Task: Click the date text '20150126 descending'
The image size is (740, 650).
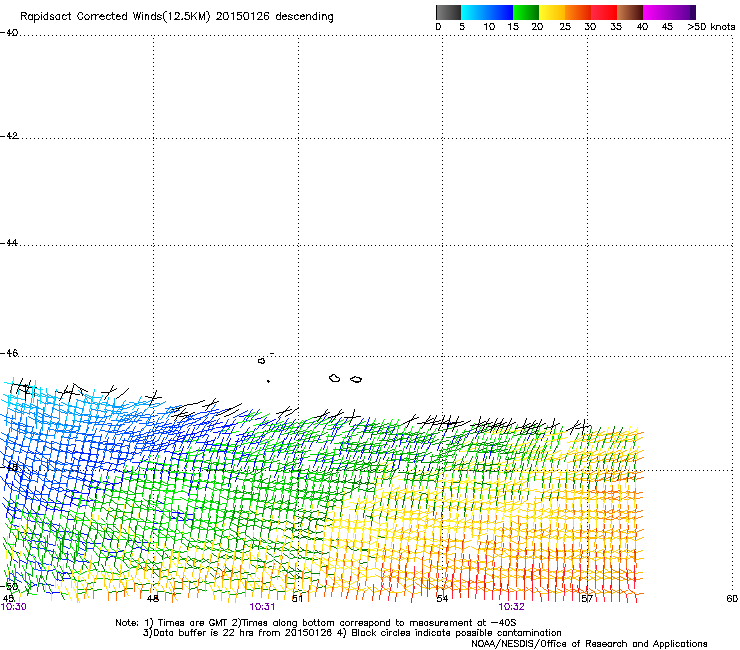Action: pos(274,17)
